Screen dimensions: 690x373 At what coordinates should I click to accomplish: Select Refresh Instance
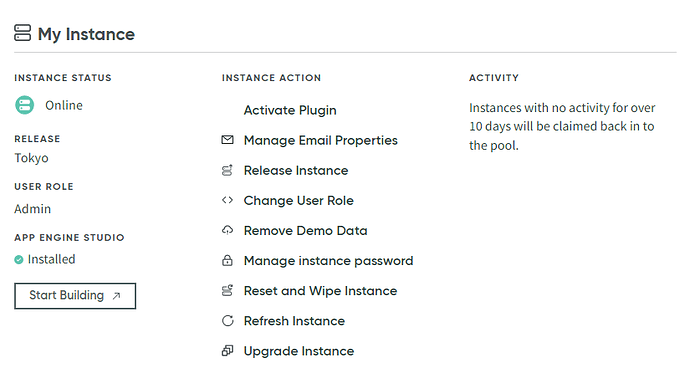coord(294,321)
